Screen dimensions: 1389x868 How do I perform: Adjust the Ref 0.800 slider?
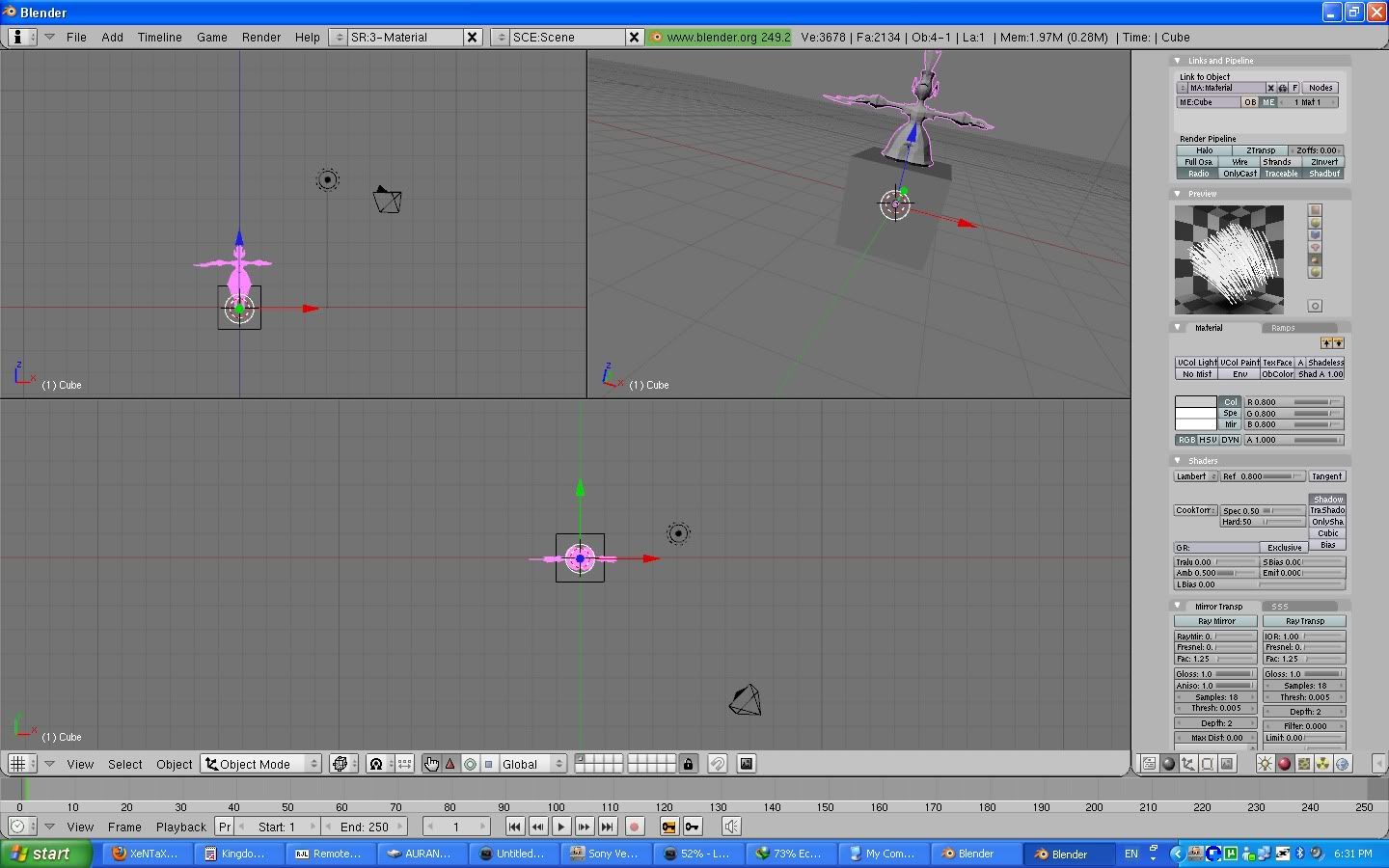click(1263, 476)
